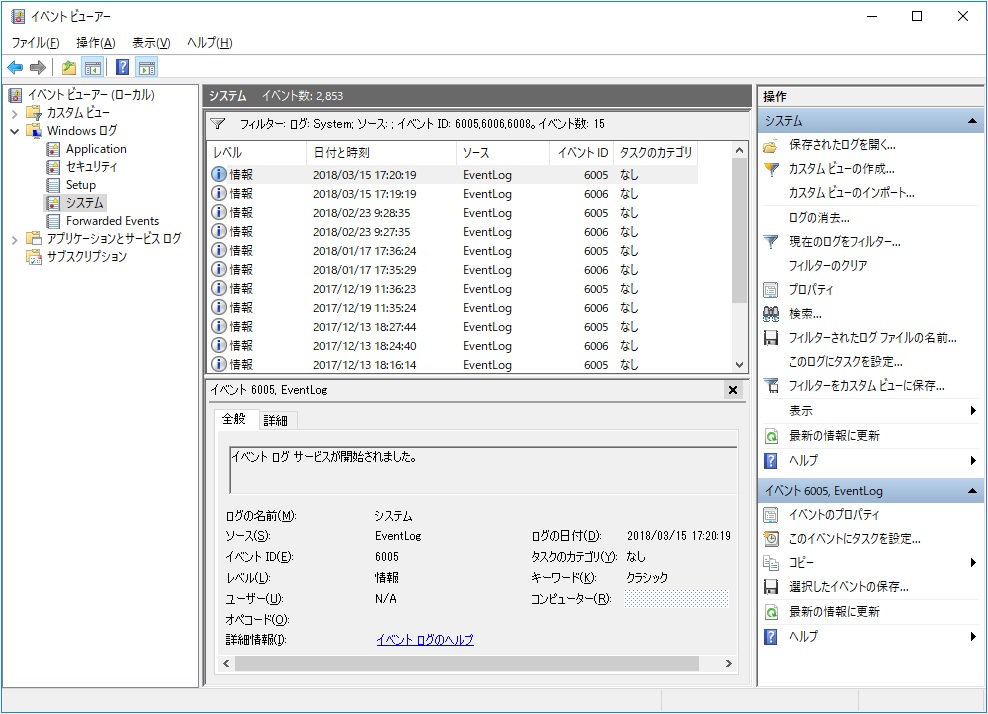The height and width of the screenshot is (714, 988).
Task: Click the 保存されたログを開く folder icon
Action: pos(771,146)
